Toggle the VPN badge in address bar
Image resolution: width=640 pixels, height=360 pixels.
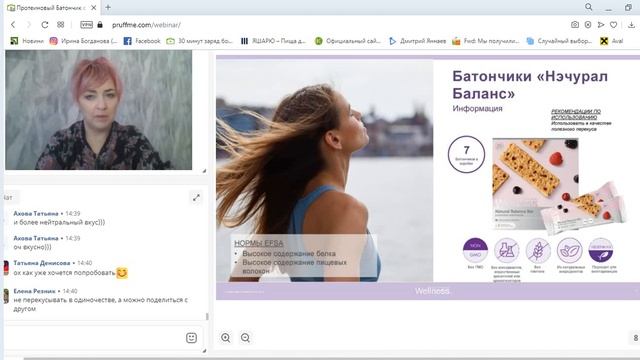pyautogui.click(x=86, y=25)
